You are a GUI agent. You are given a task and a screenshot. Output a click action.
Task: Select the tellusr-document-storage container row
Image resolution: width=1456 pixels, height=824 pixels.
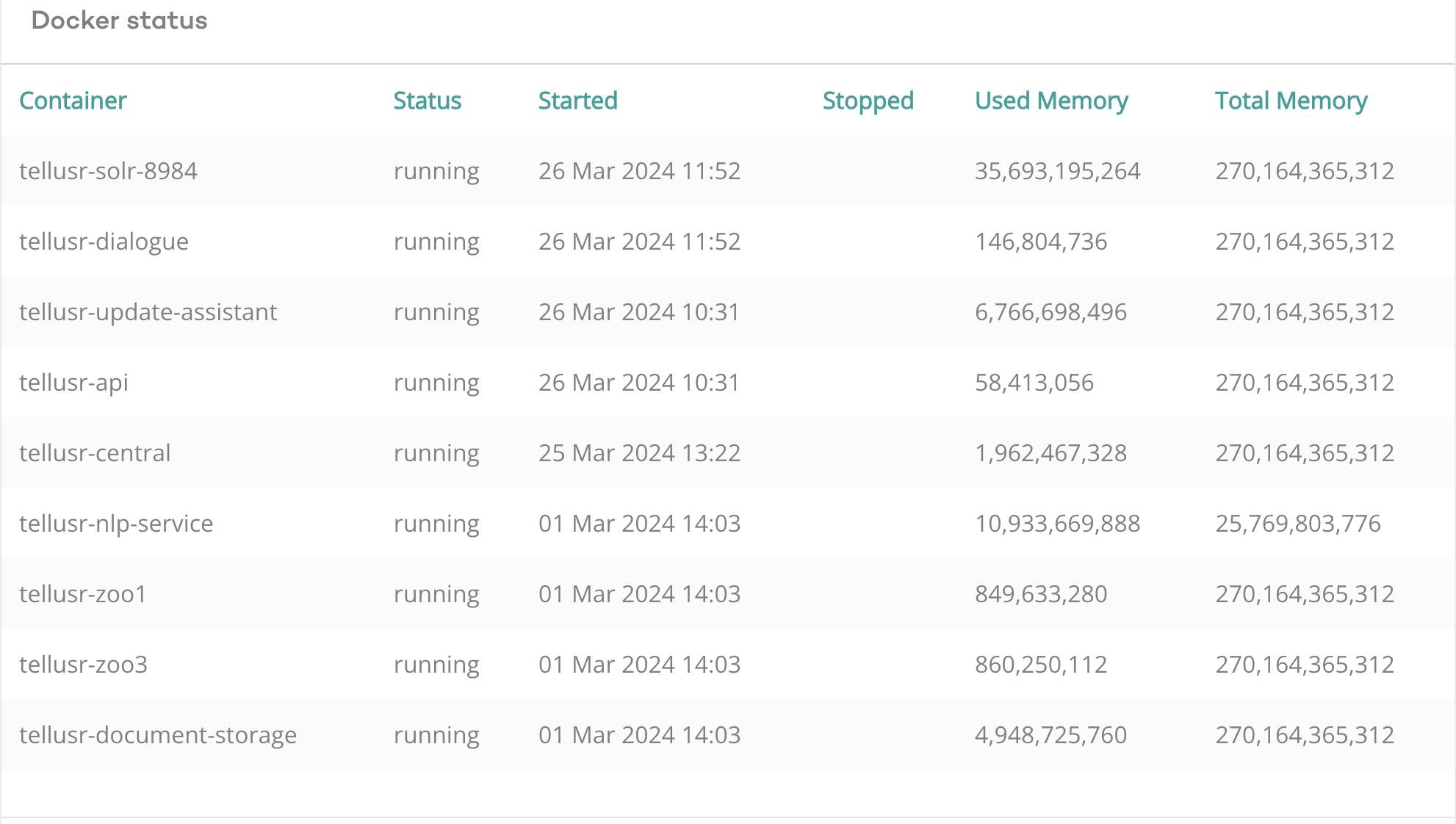click(x=159, y=735)
